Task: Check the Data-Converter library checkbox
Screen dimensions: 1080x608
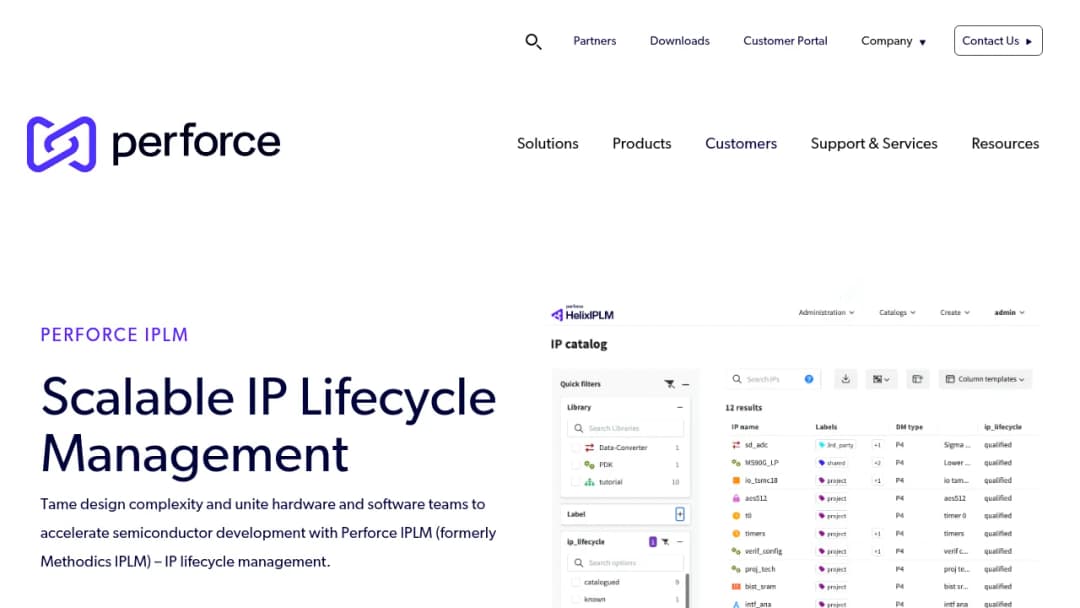Action: tap(576, 448)
